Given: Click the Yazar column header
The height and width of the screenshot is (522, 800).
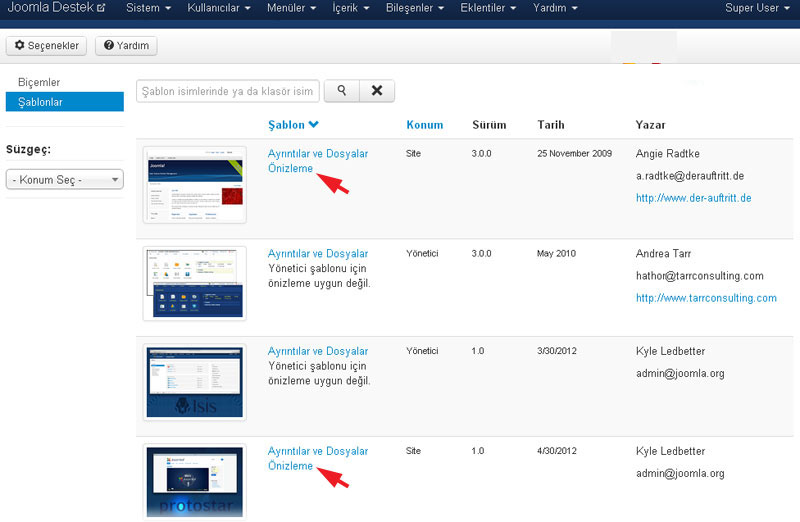Looking at the screenshot, I should [x=651, y=125].
